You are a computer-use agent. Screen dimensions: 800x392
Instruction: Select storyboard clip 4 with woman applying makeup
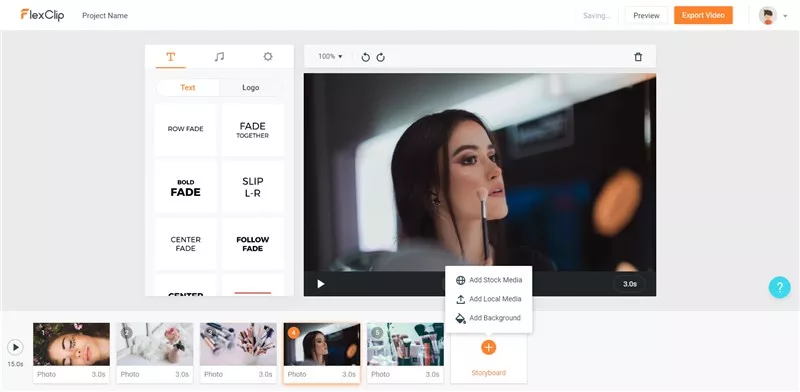coord(322,344)
